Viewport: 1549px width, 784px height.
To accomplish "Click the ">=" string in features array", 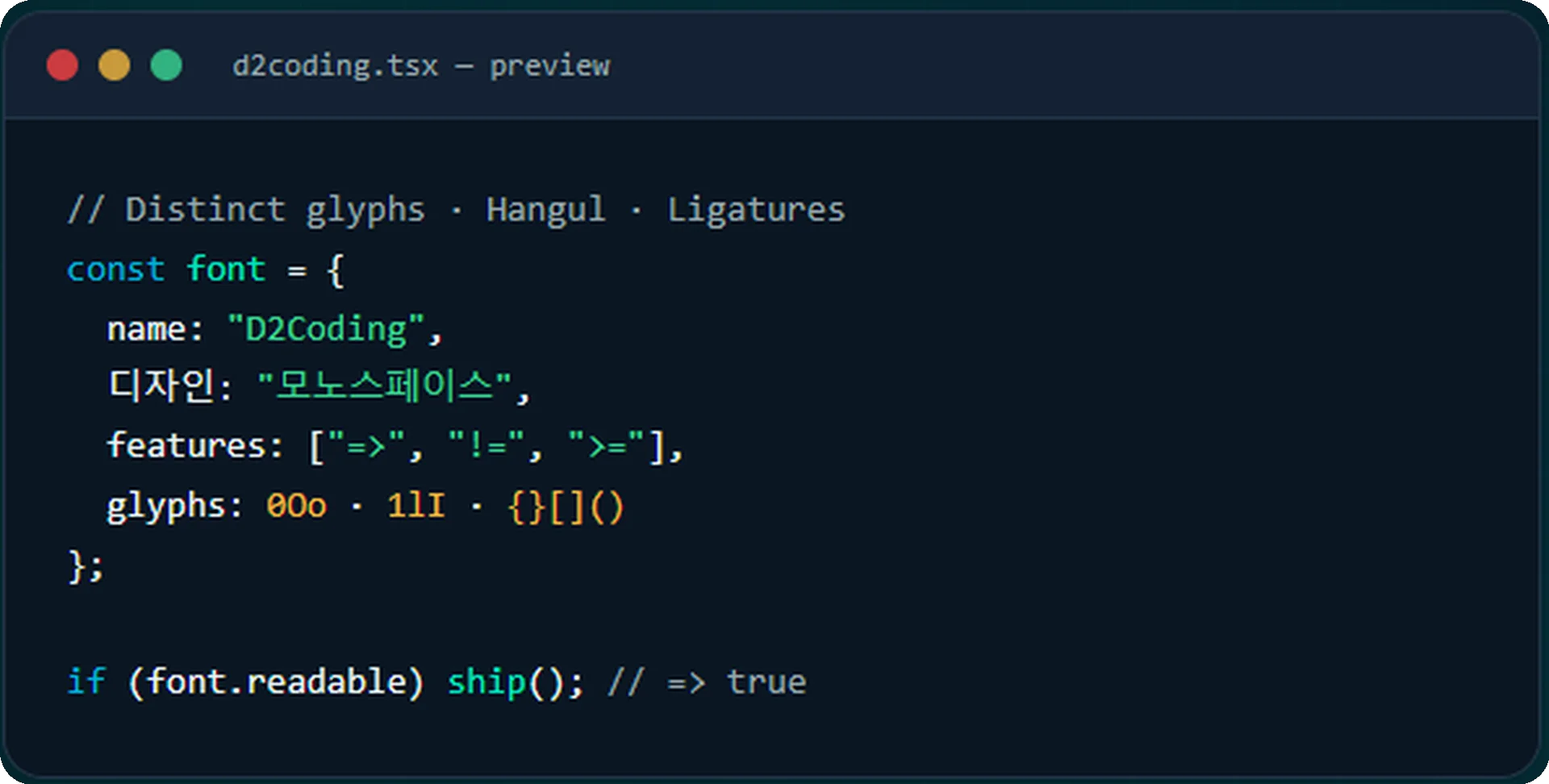I will (x=606, y=445).
